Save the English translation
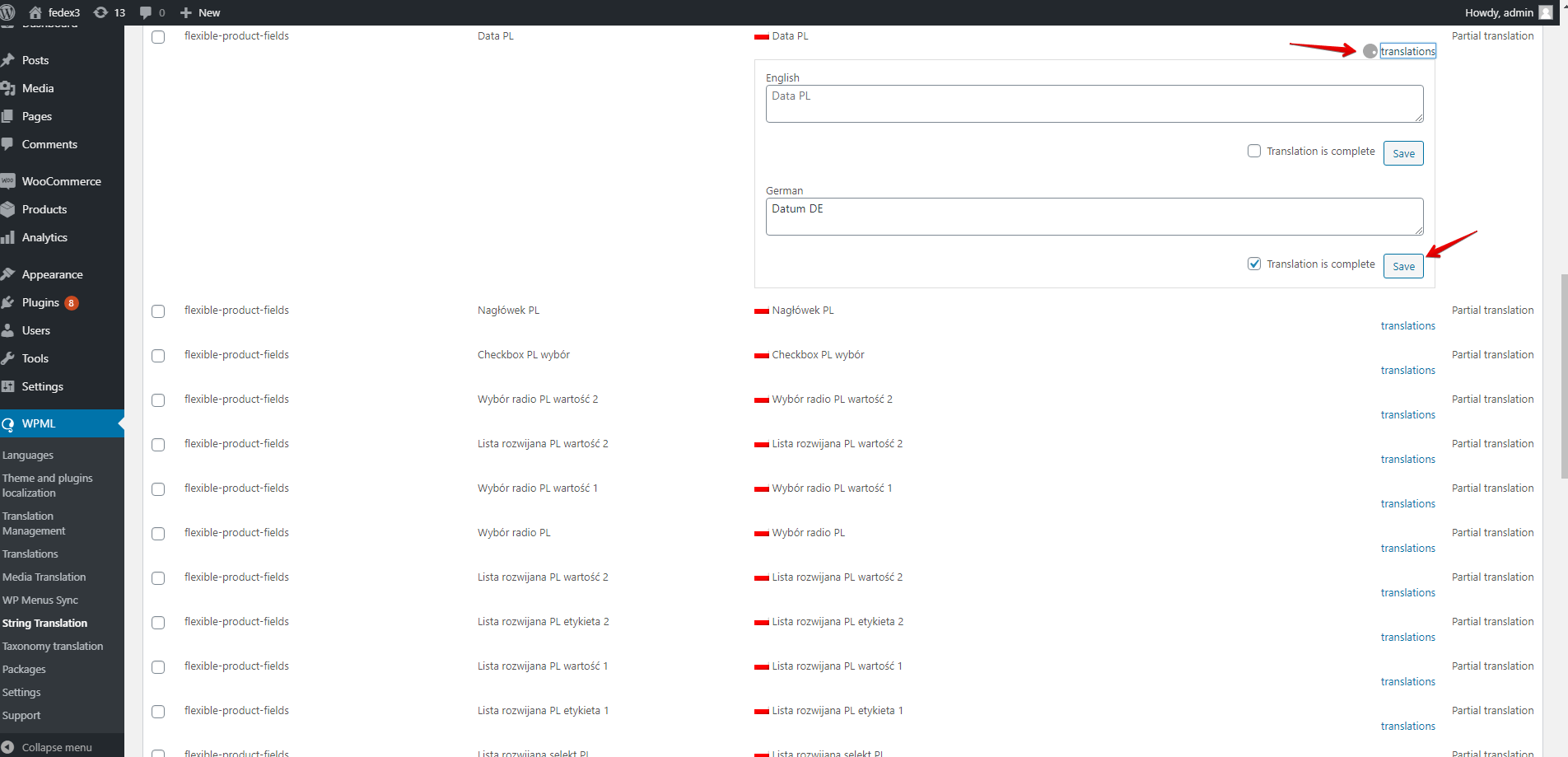1568x757 pixels. 1403,153
